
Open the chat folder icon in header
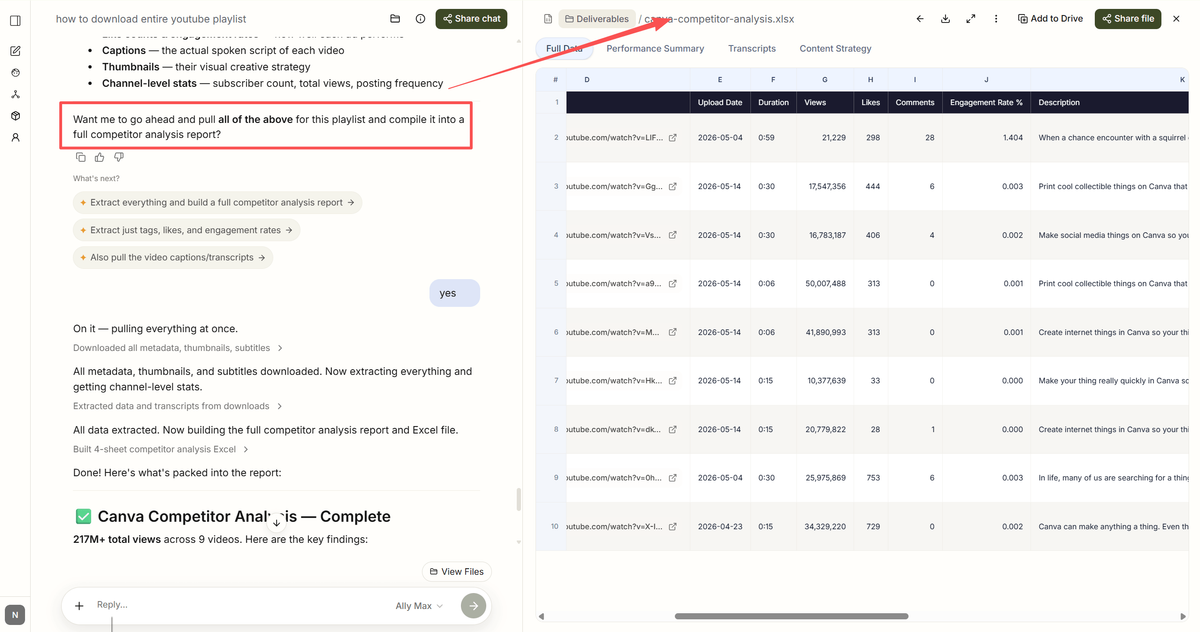pos(395,19)
